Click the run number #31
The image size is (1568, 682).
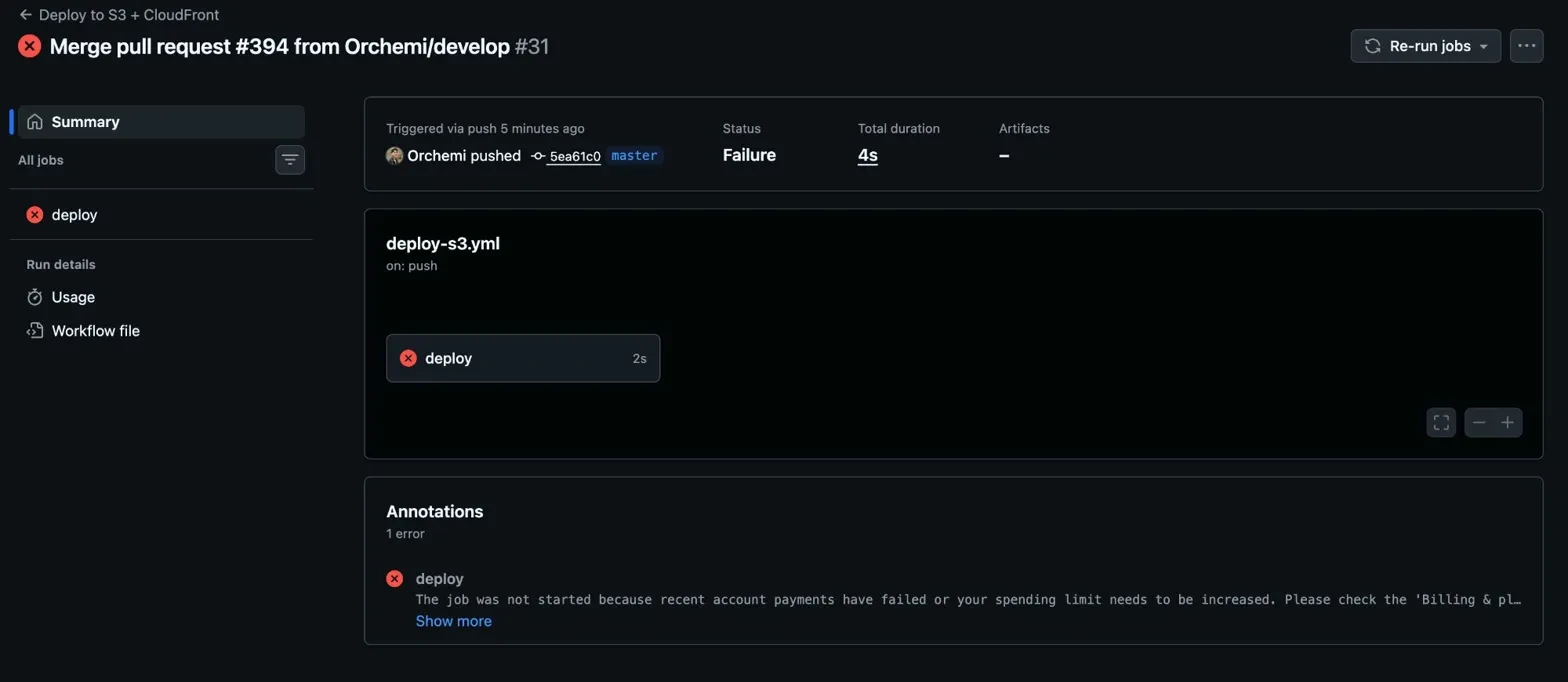pos(532,46)
